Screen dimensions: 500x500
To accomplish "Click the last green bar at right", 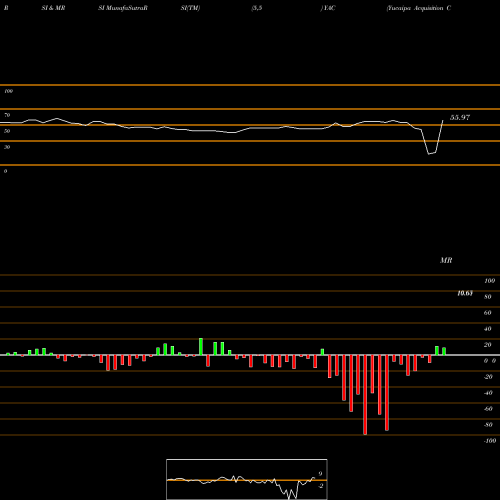I will tap(444, 351).
